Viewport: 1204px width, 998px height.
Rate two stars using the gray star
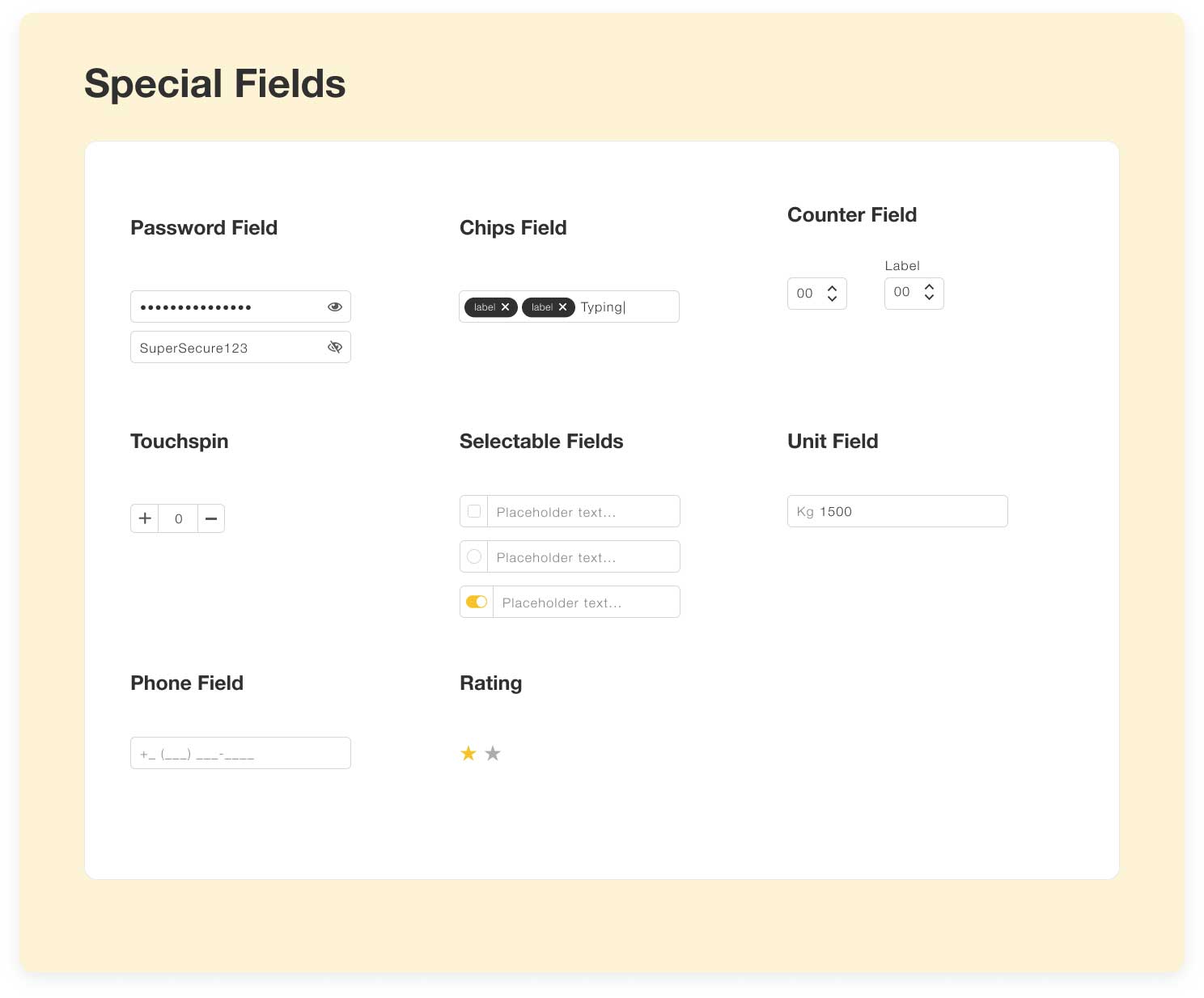[493, 754]
